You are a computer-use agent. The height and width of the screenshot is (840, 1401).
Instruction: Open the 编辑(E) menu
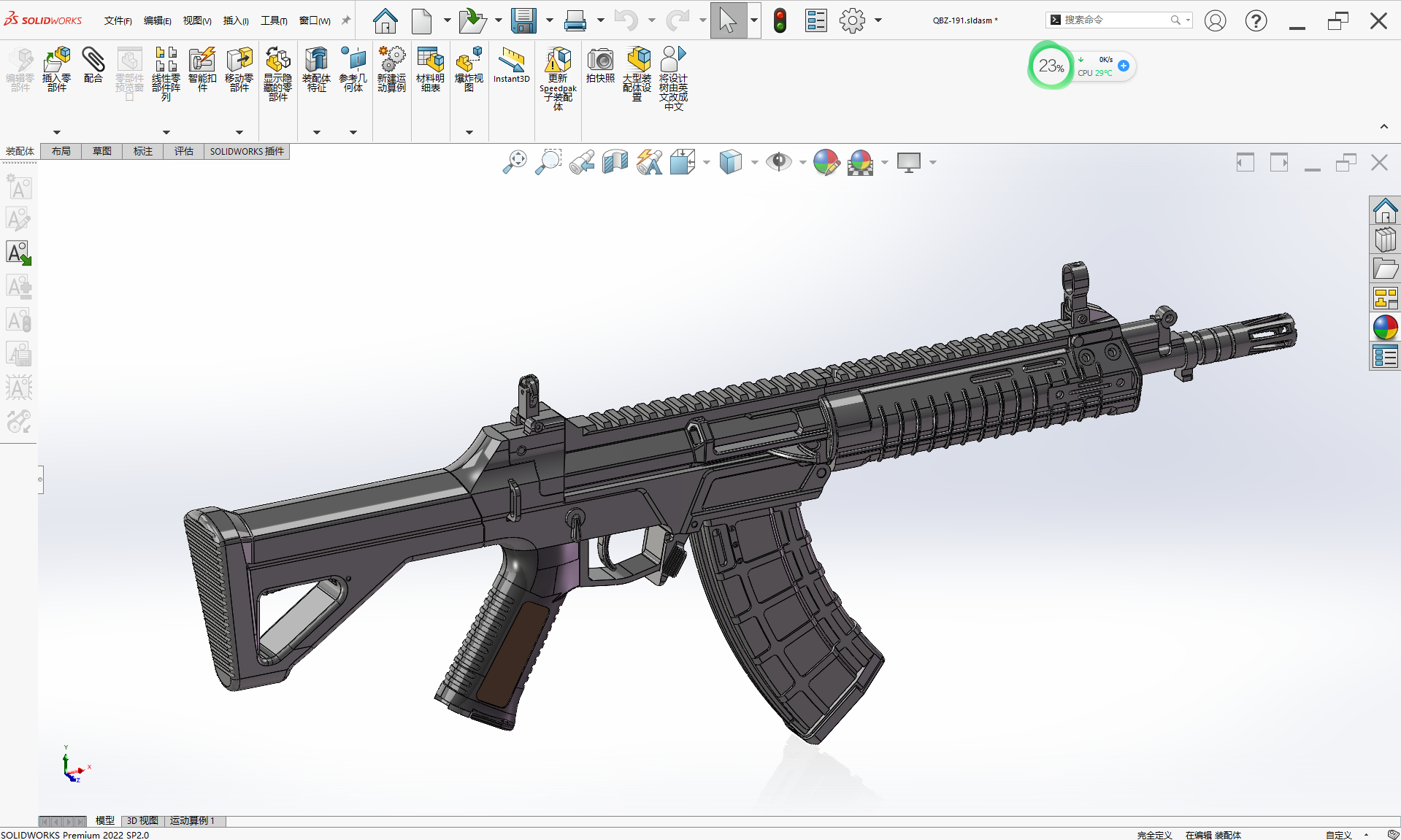[x=157, y=20]
